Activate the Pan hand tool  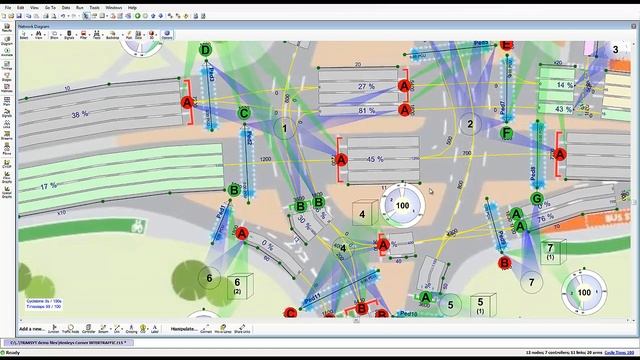[129, 35]
